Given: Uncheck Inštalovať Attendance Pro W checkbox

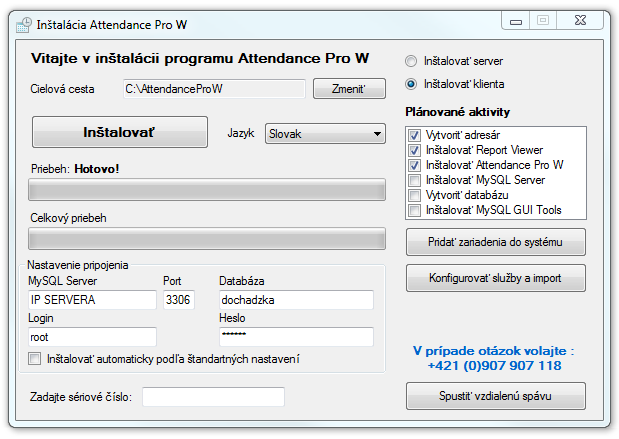Looking at the screenshot, I should click(414, 165).
